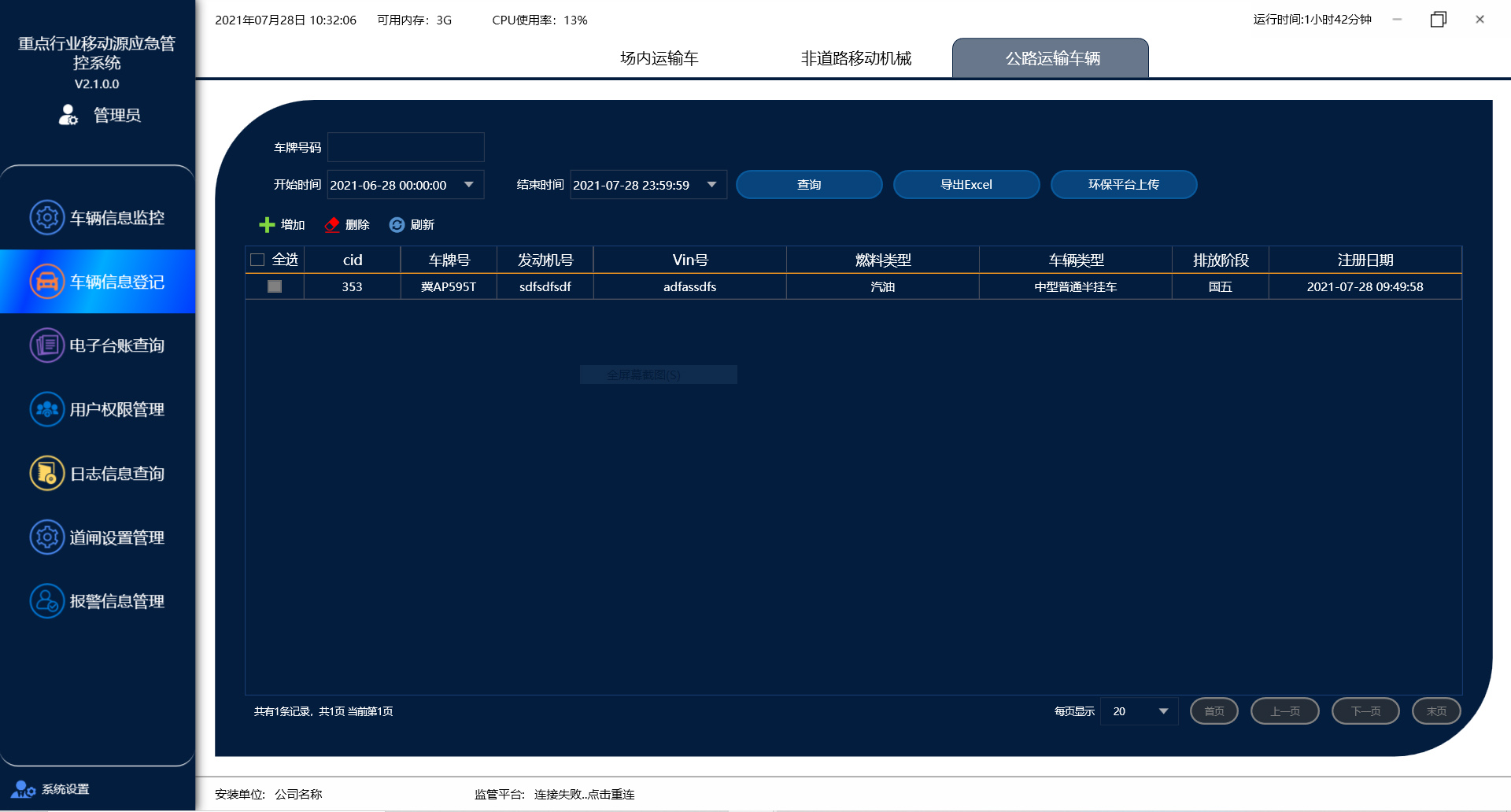Click the red eraser 删除 icon
1511x812 pixels.
point(332,225)
